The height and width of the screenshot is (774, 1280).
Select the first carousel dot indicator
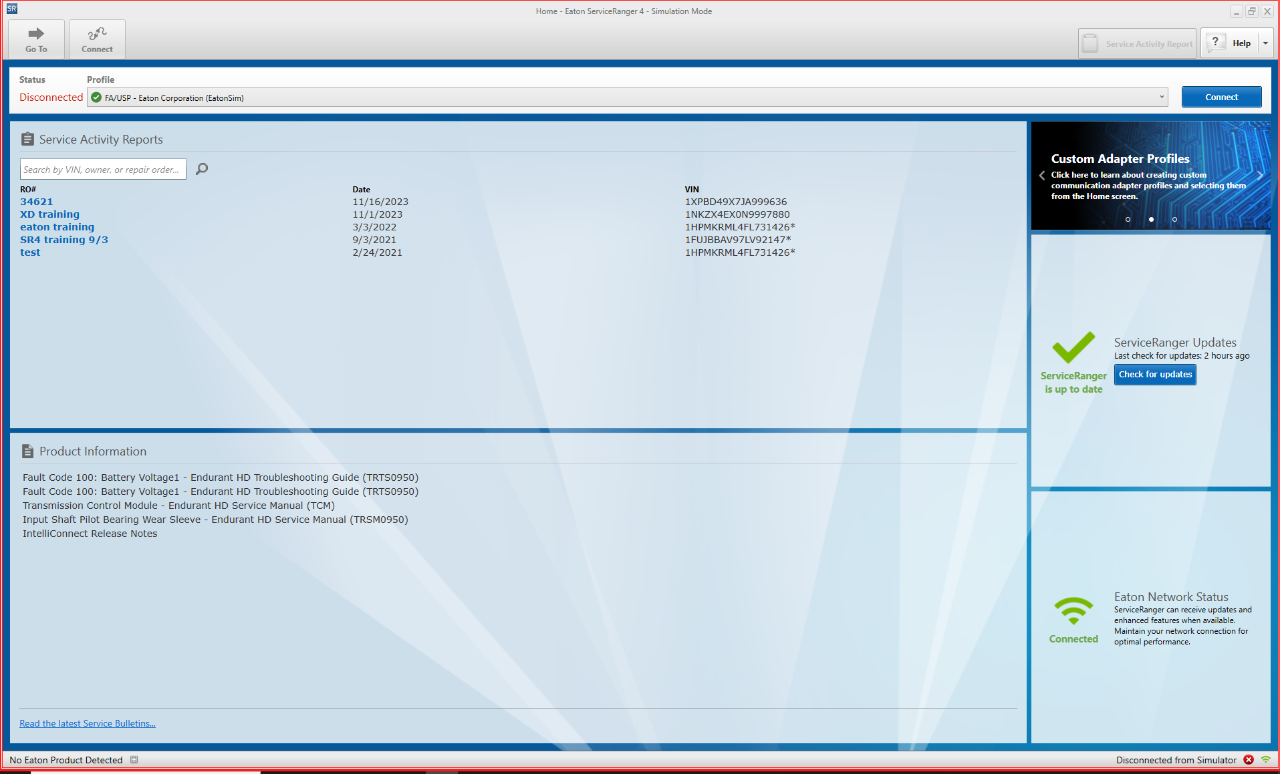[1128, 219]
